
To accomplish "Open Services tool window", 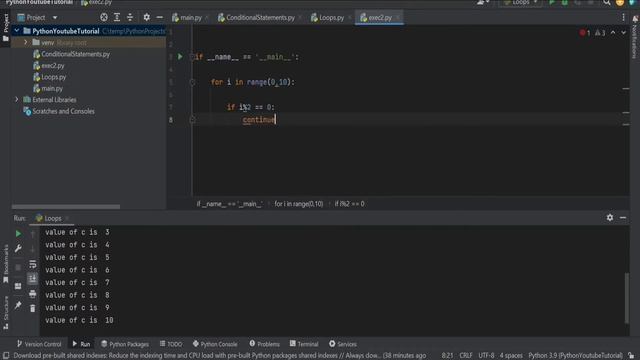I will 343,344.
